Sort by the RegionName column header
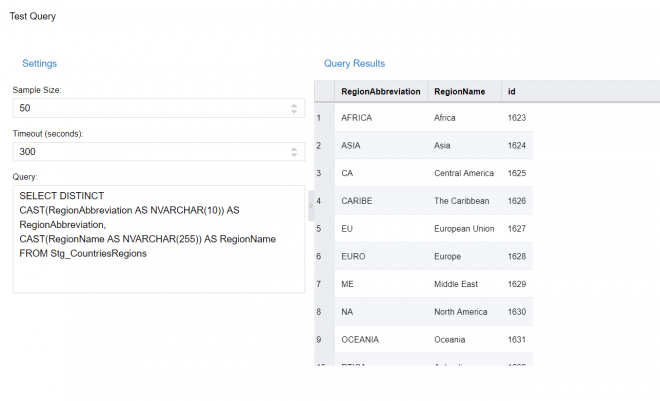This screenshot has height=401, width=660. click(460, 91)
